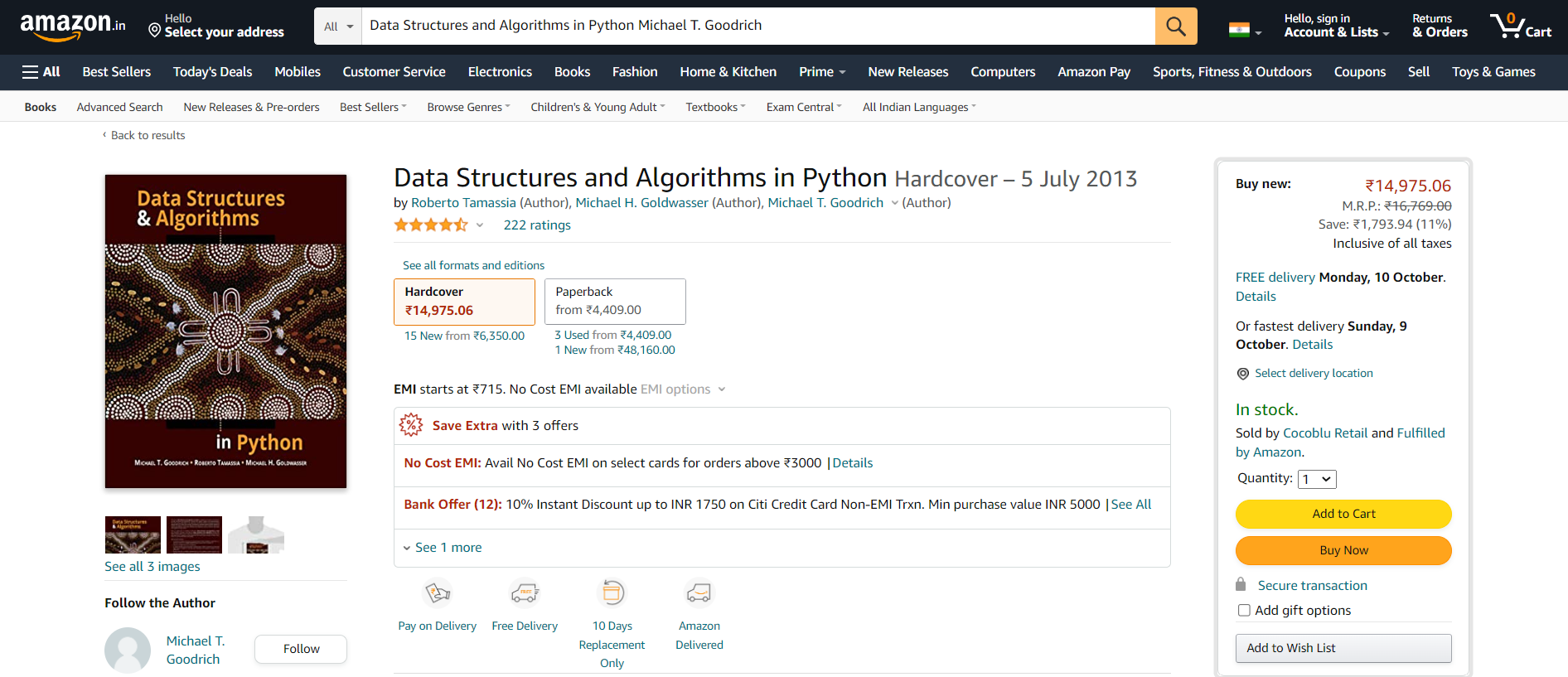Select the Hardcover format tab

[464, 302]
